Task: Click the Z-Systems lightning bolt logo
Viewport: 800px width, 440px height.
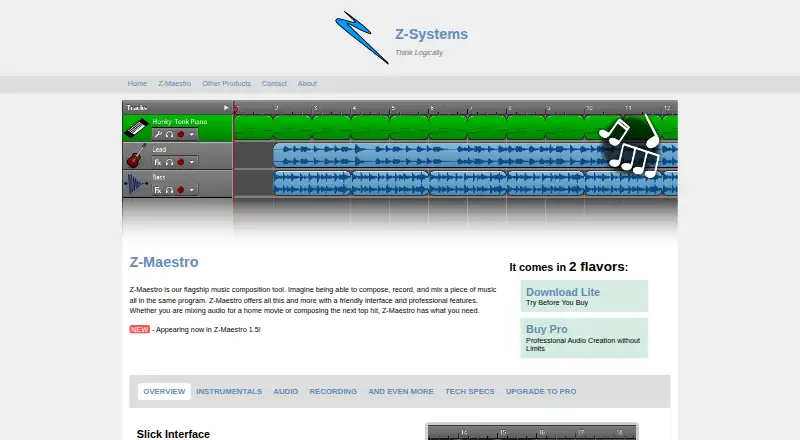Action: [362, 38]
